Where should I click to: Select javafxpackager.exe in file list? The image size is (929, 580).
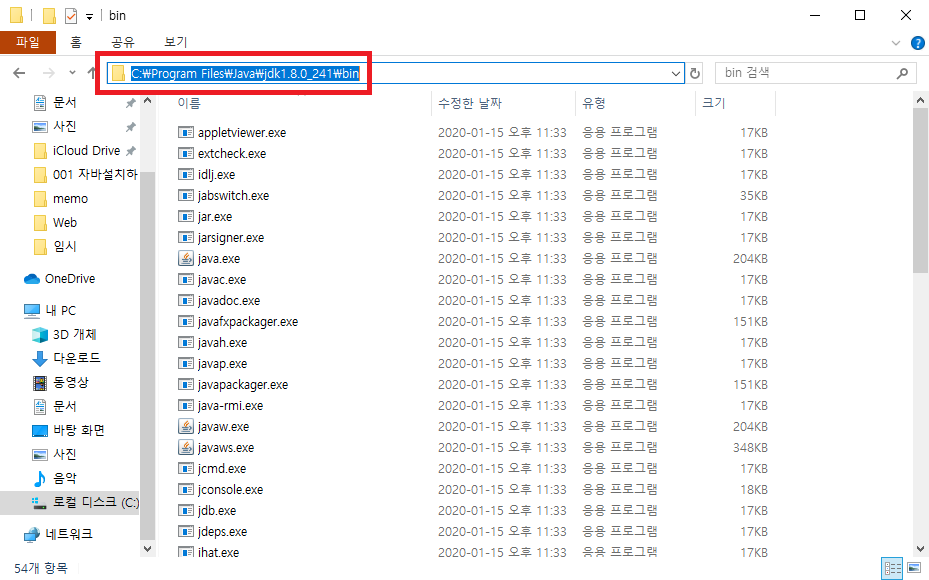coord(248,322)
